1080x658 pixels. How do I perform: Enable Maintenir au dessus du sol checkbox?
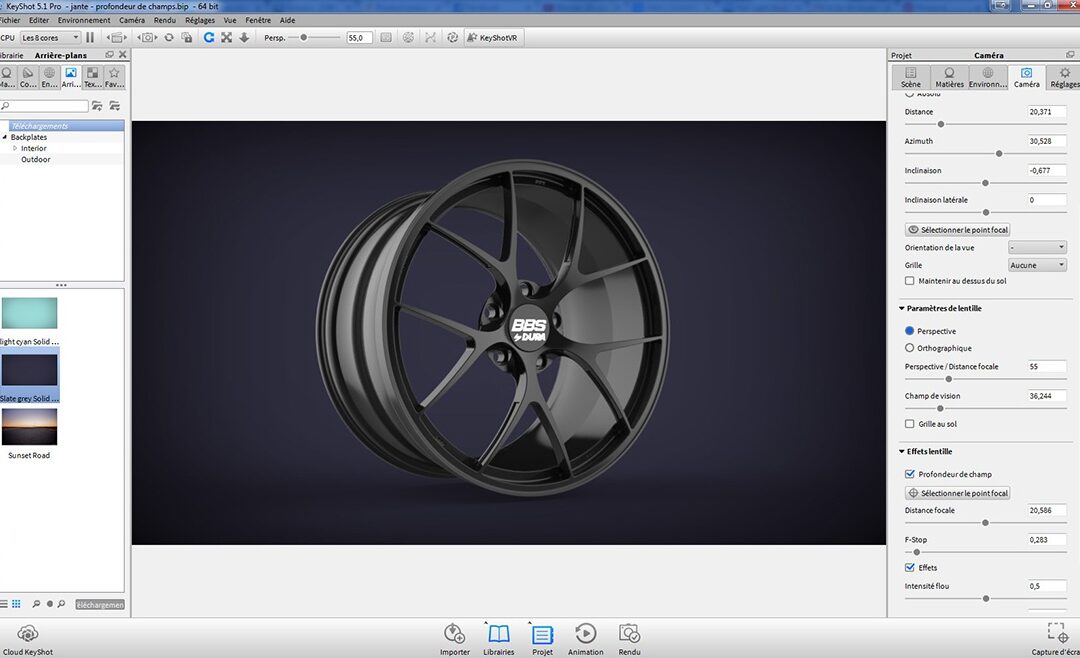[909, 281]
